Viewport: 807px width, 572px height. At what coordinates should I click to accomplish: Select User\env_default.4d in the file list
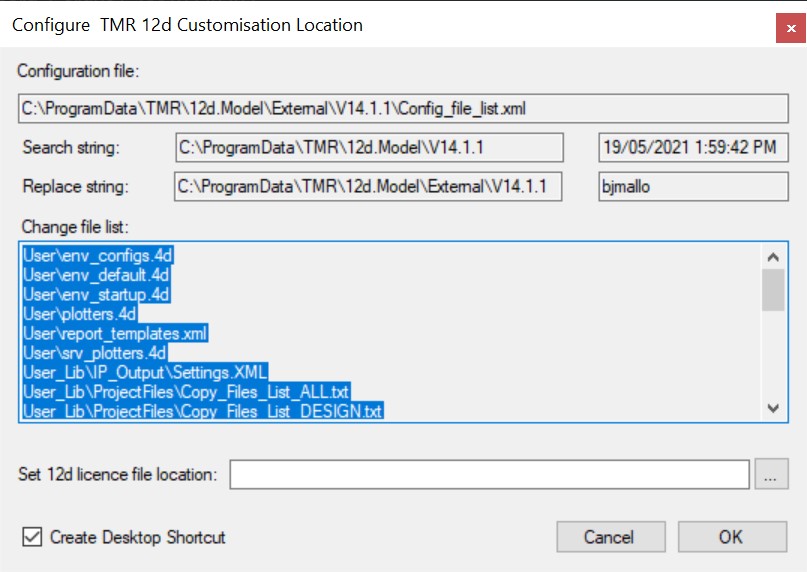(96, 275)
